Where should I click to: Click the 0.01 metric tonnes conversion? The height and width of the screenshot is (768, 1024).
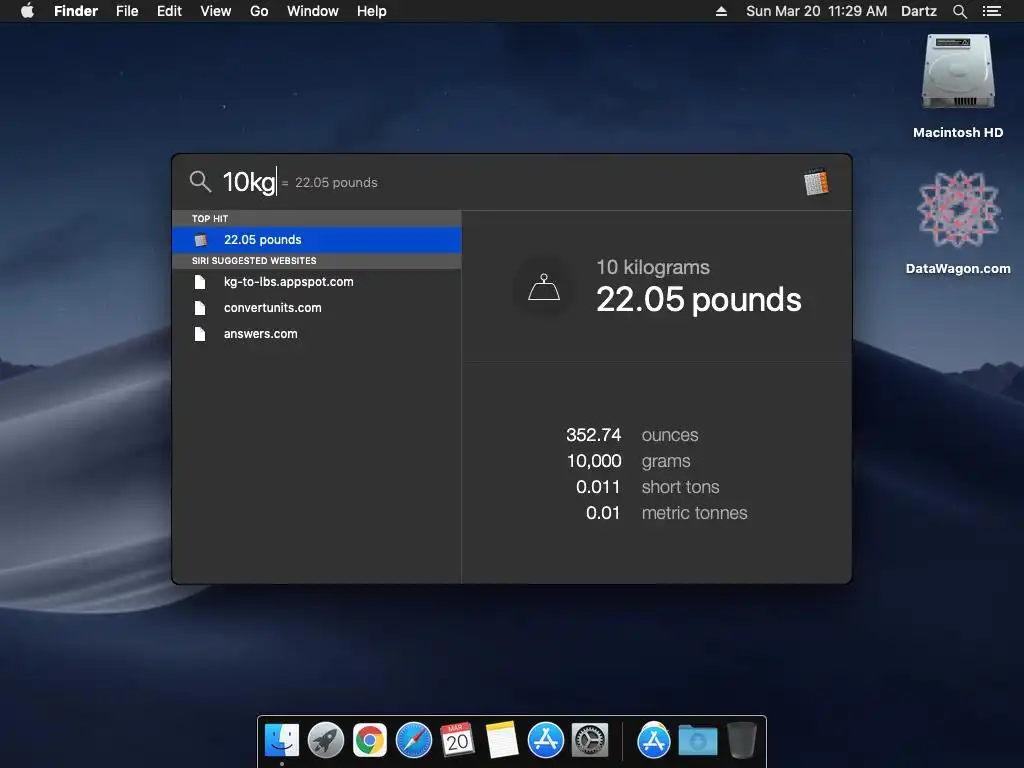click(x=666, y=513)
